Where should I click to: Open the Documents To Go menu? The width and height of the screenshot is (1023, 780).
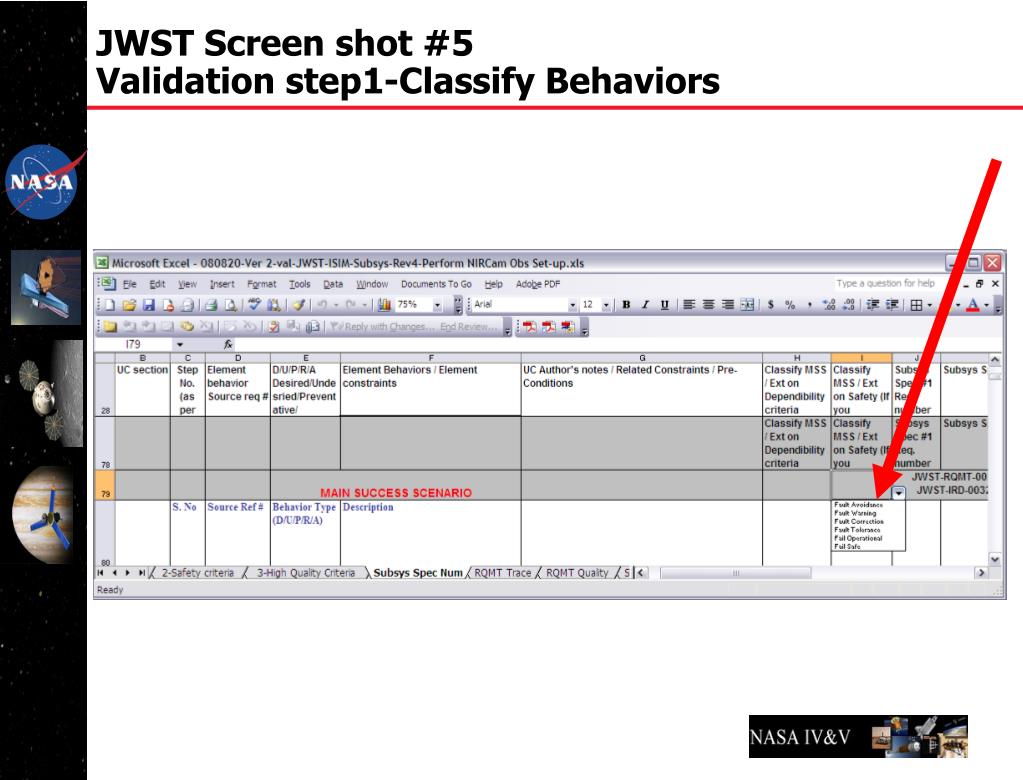pos(436,284)
